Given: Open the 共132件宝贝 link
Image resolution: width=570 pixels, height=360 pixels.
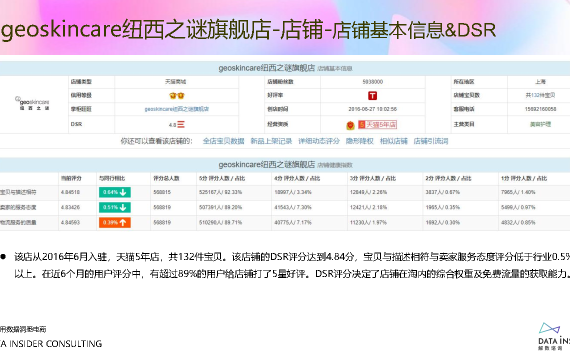Looking at the screenshot, I should coord(540,95).
